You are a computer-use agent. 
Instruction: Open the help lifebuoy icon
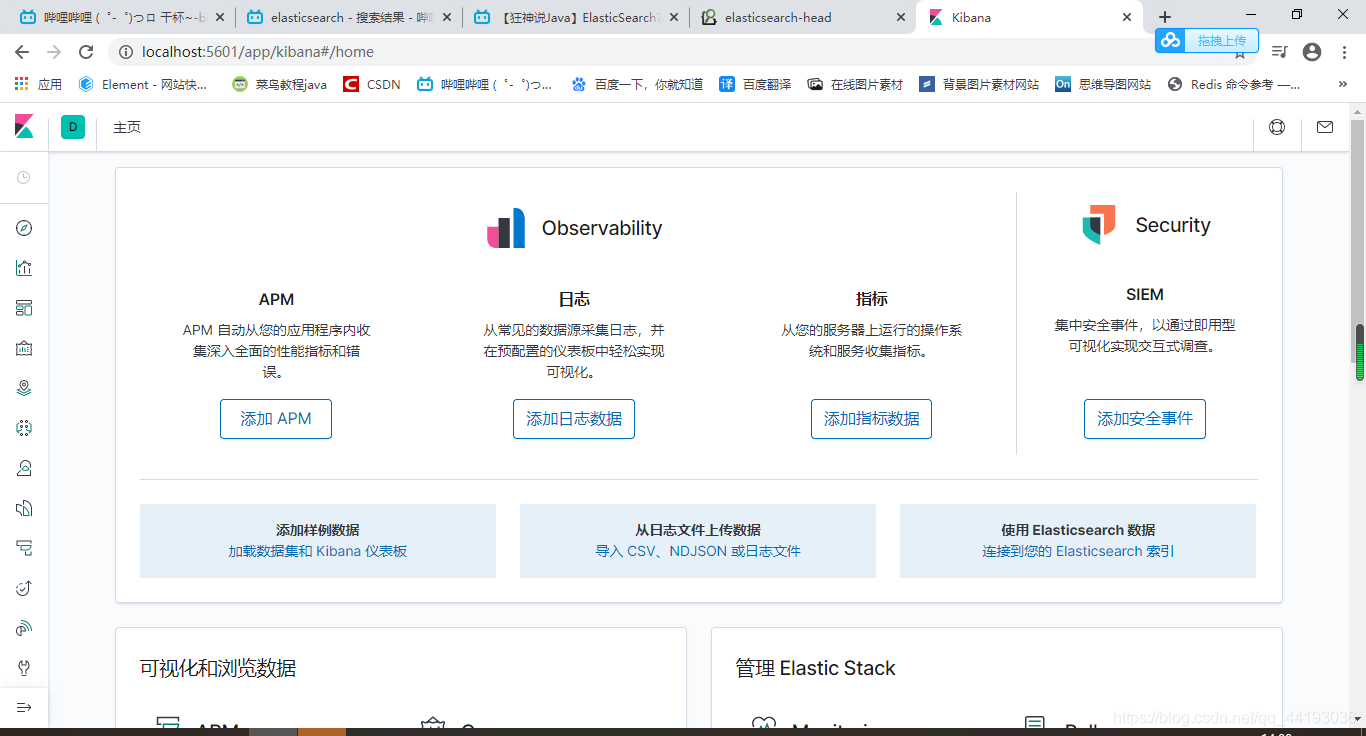click(x=1277, y=127)
